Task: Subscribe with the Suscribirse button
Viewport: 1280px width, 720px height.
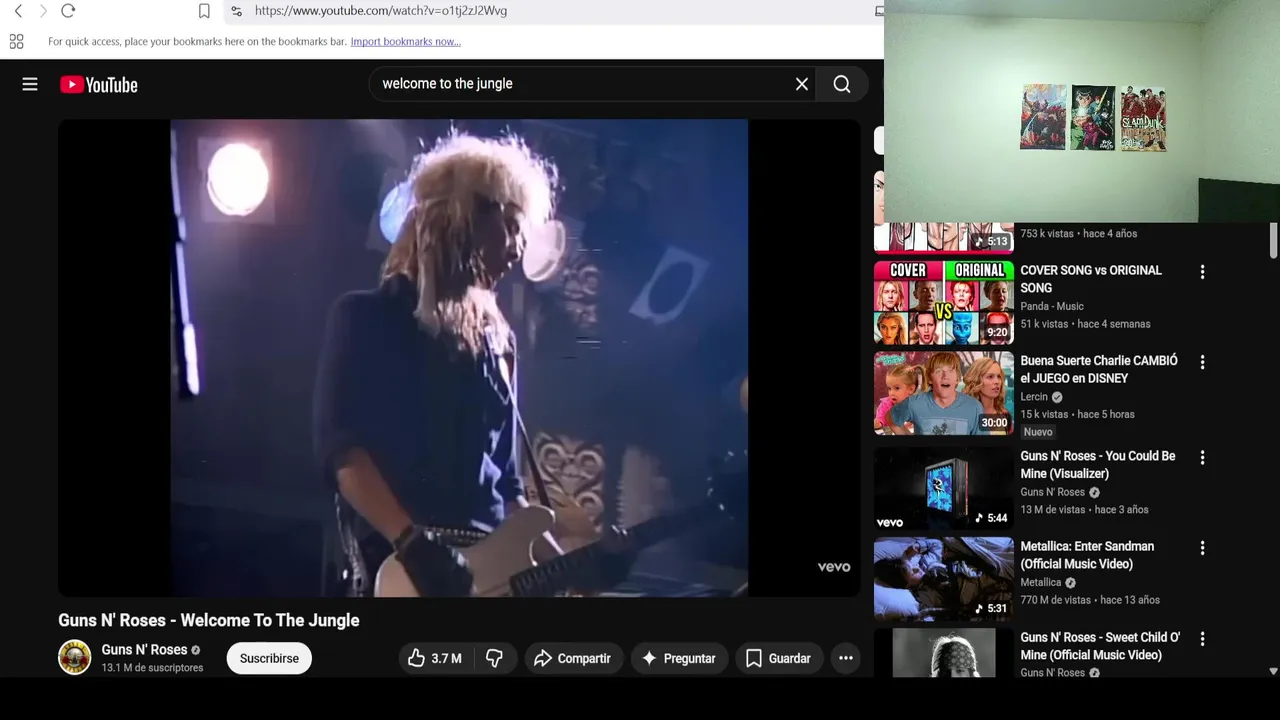Action: (269, 658)
